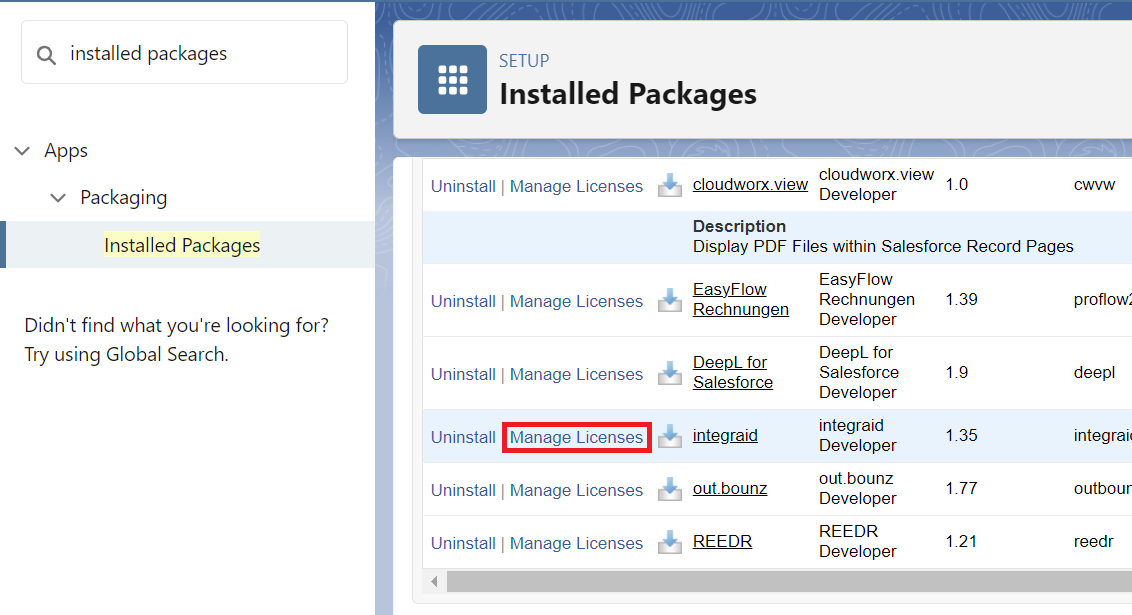
Task: Click the package icon beside integraid
Action: tap(670, 436)
